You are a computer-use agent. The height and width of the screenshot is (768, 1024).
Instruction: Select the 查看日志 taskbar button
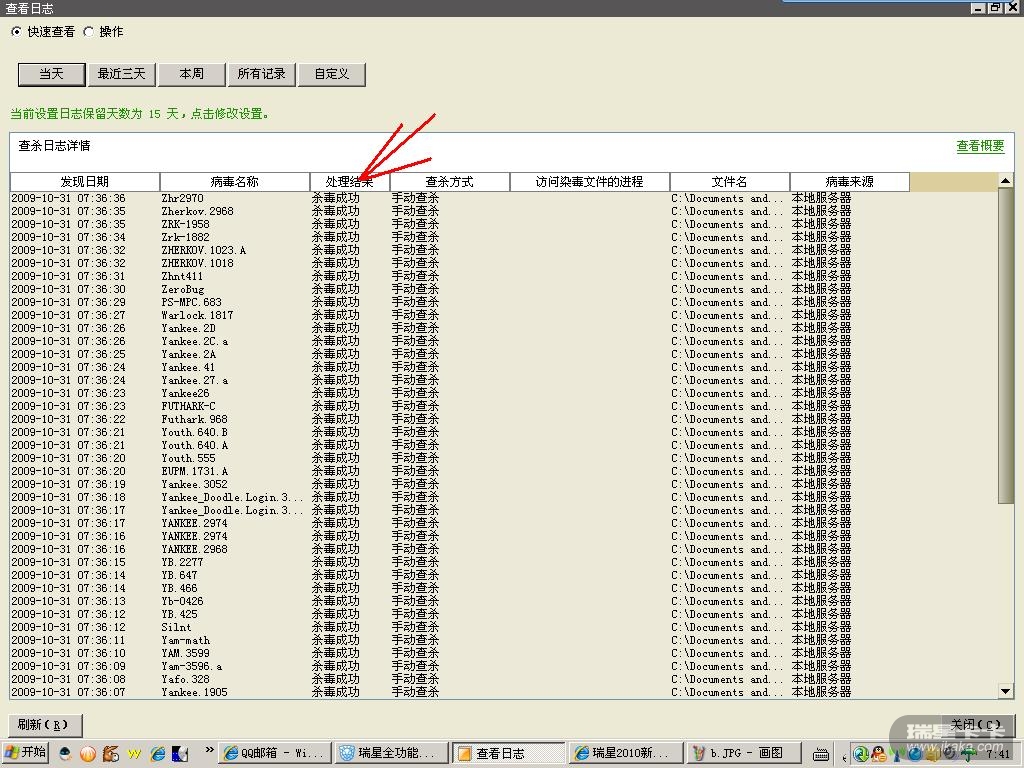(x=508, y=753)
